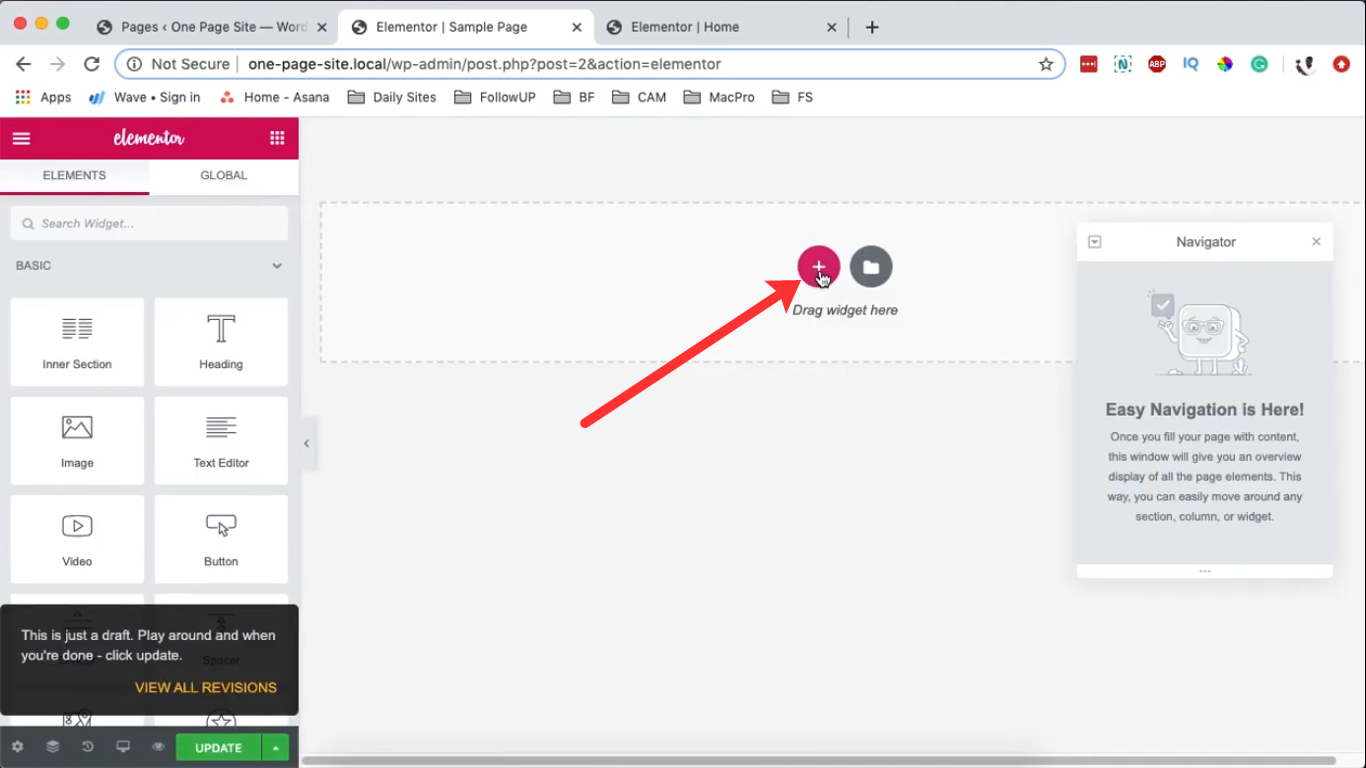Screen dimensions: 1366x768
Task: Open the Navigator layers icon
Action: tap(53, 747)
